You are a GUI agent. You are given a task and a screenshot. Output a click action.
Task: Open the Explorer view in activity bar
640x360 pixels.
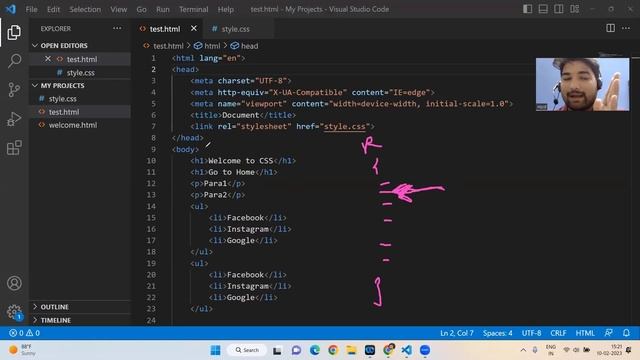14,32
